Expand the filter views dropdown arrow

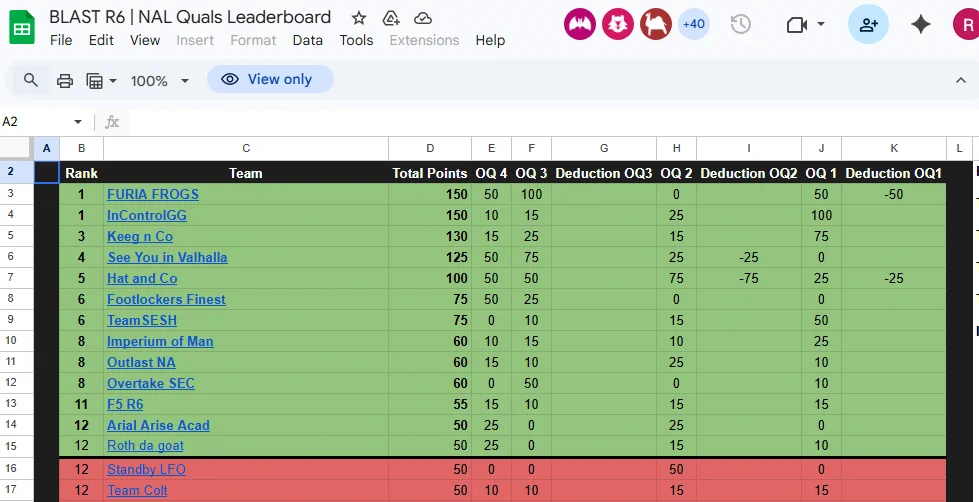(x=113, y=81)
